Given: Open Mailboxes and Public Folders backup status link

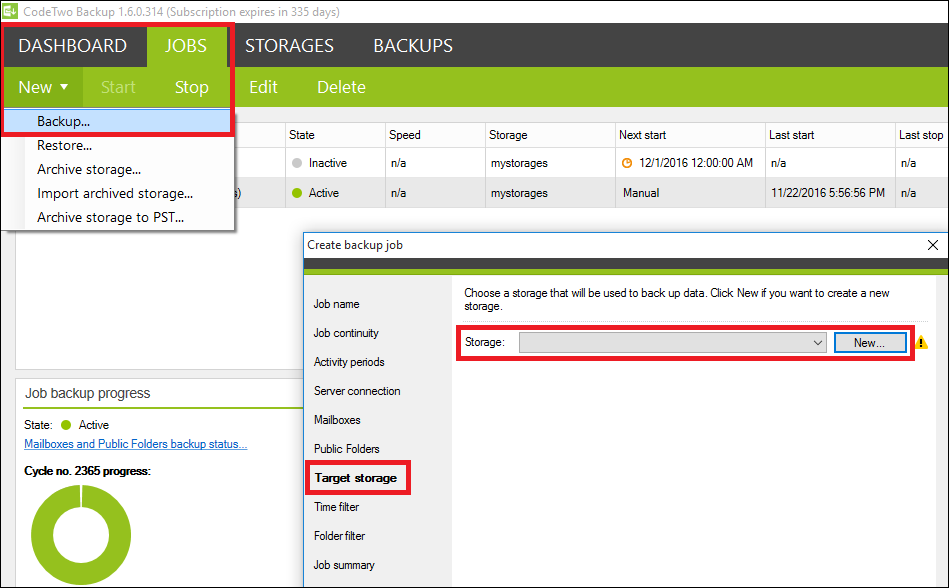Looking at the screenshot, I should pyautogui.click(x=136, y=444).
